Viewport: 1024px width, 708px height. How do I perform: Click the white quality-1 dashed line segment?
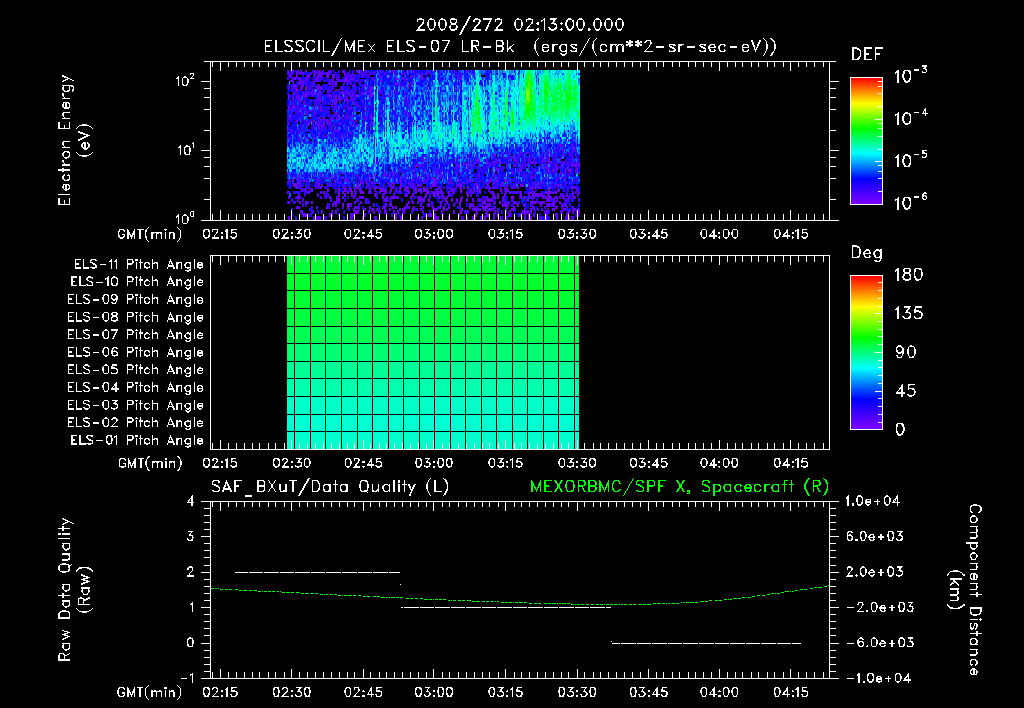(506, 607)
